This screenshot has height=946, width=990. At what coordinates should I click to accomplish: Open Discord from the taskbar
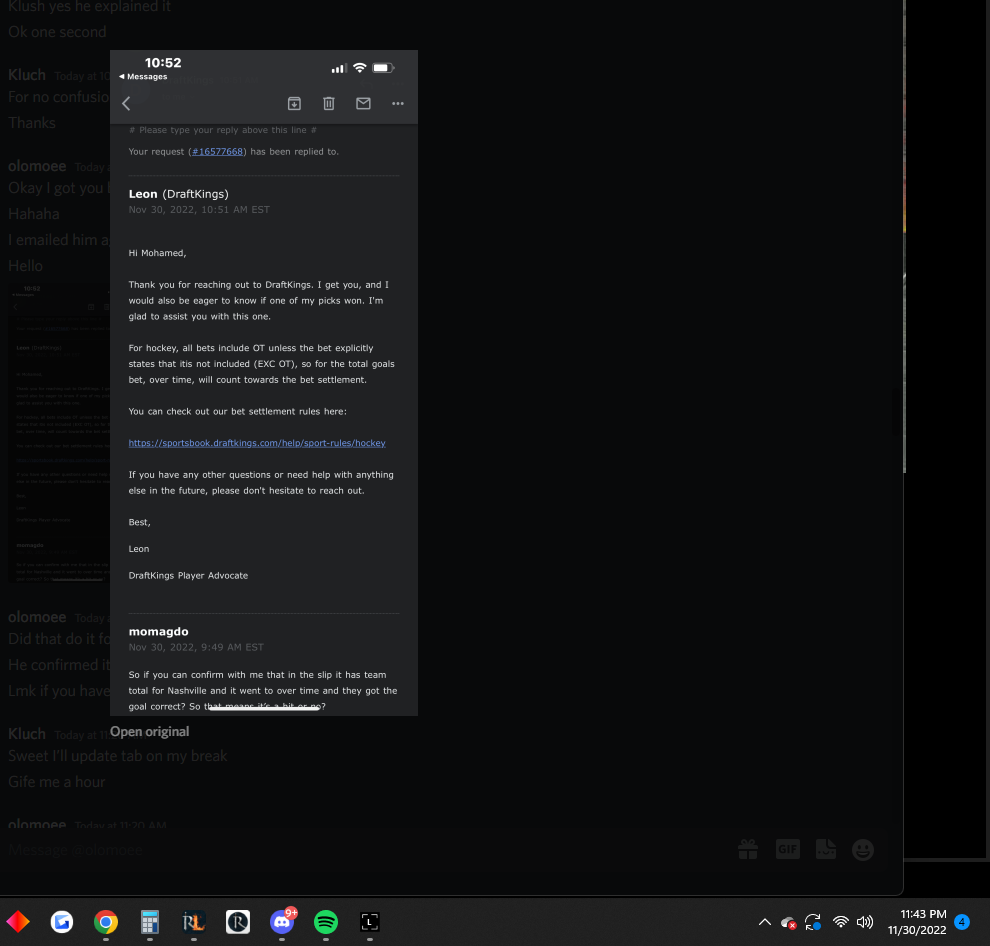[282, 922]
